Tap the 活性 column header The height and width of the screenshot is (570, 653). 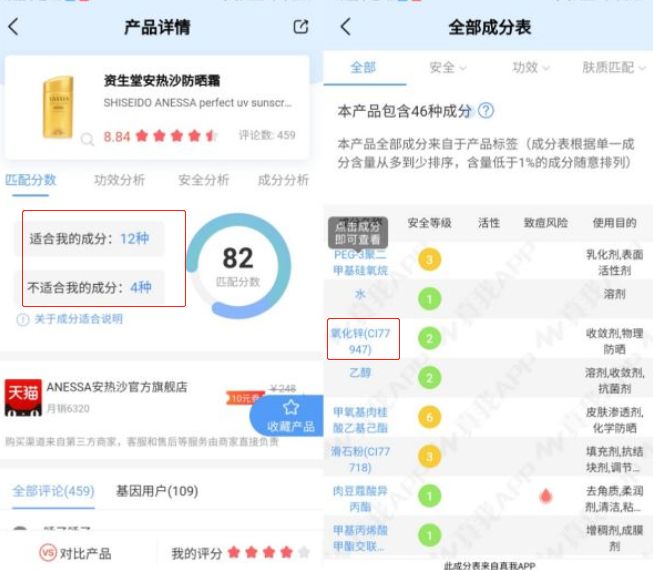489,223
